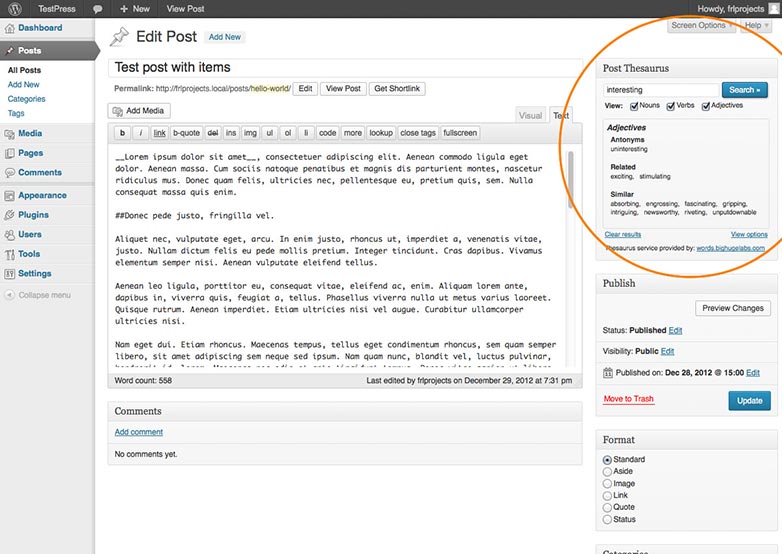
Task: Expand the Help dropdown tab
Action: click(756, 25)
